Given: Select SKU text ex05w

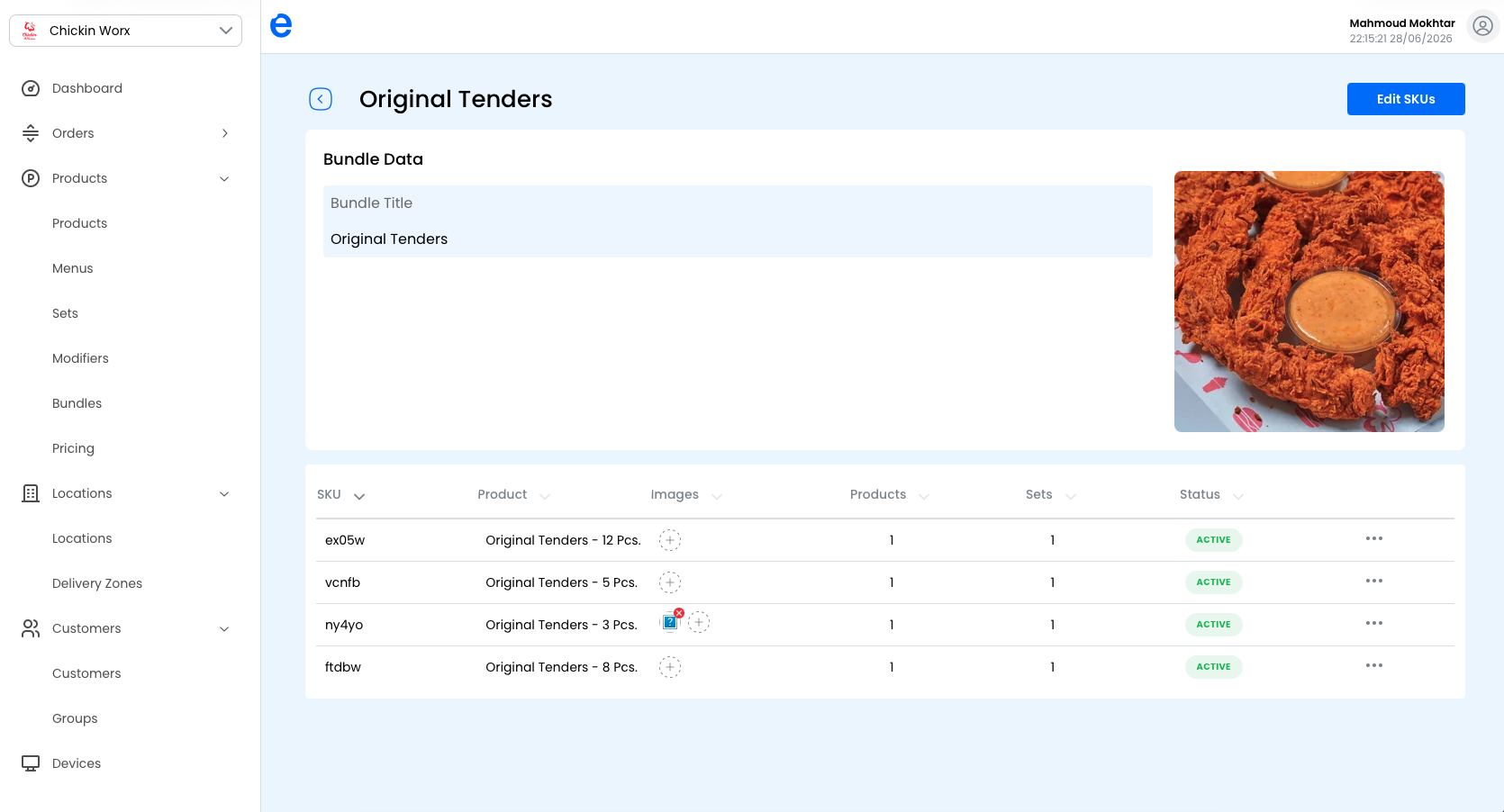Looking at the screenshot, I should (345, 540).
